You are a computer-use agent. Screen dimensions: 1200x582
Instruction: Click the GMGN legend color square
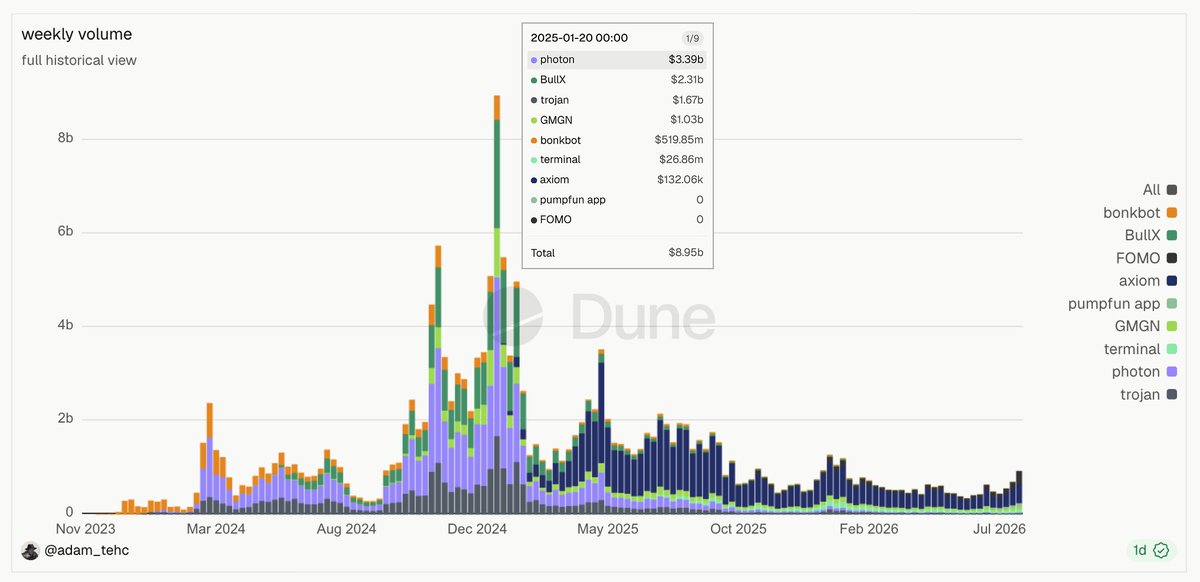click(x=1171, y=326)
